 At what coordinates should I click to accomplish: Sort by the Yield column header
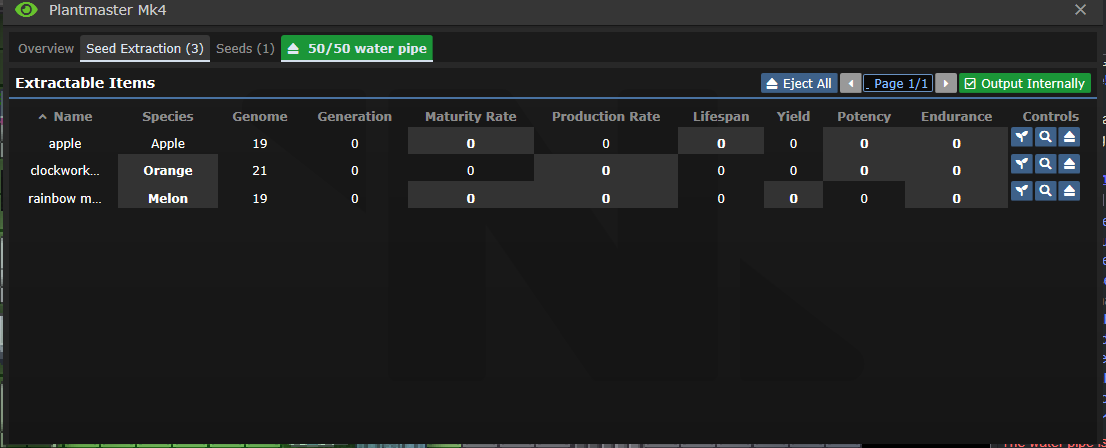[794, 116]
